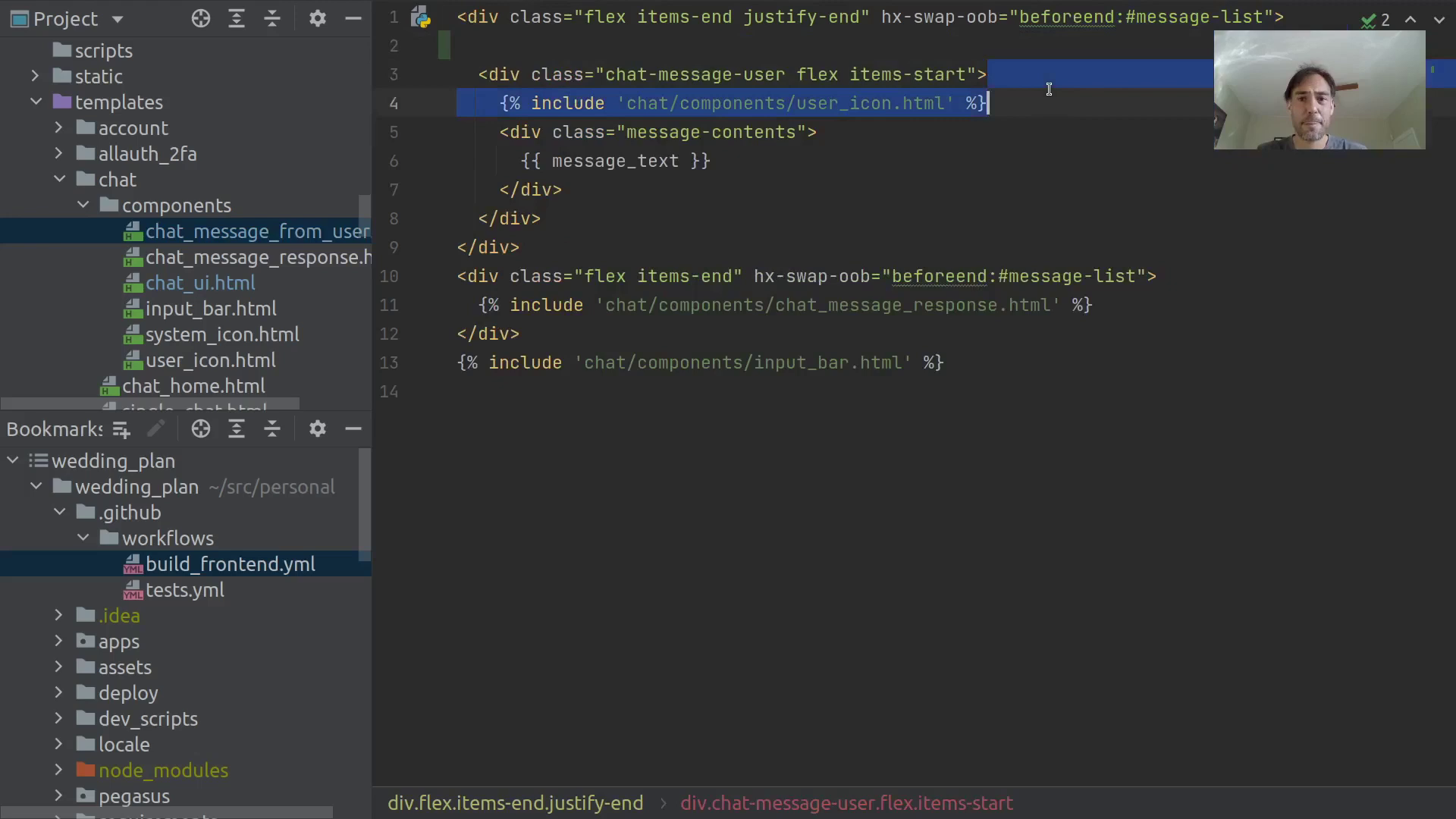Click div.flex.items-end.justify-end breadcrumb
Screen dimensions: 1456x819
coord(515,803)
